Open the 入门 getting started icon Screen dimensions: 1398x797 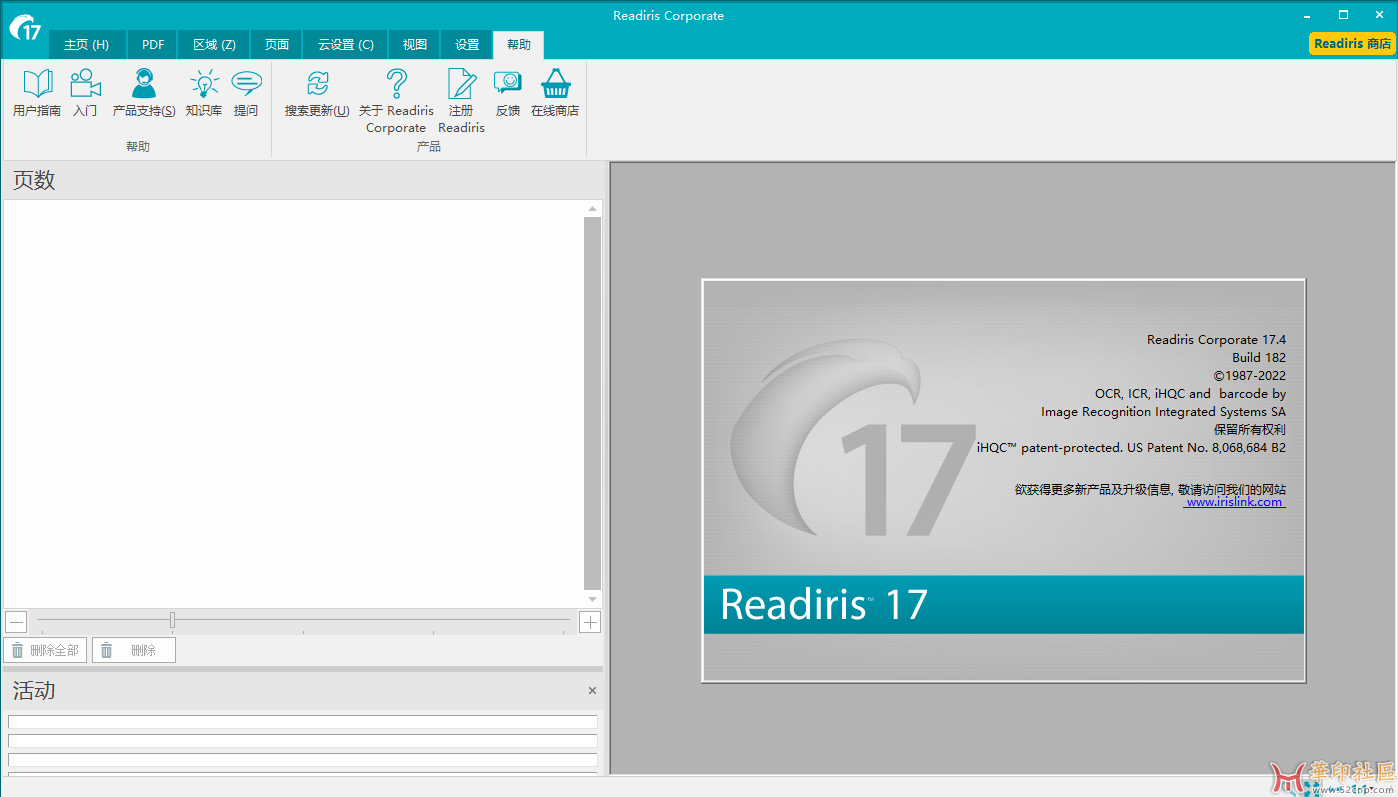coord(85,93)
